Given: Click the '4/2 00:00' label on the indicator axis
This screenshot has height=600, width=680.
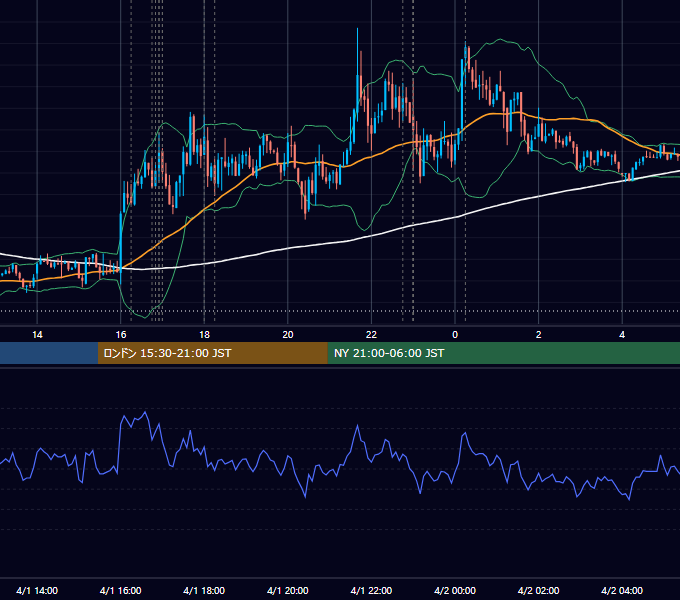Looking at the screenshot, I should point(455,590).
